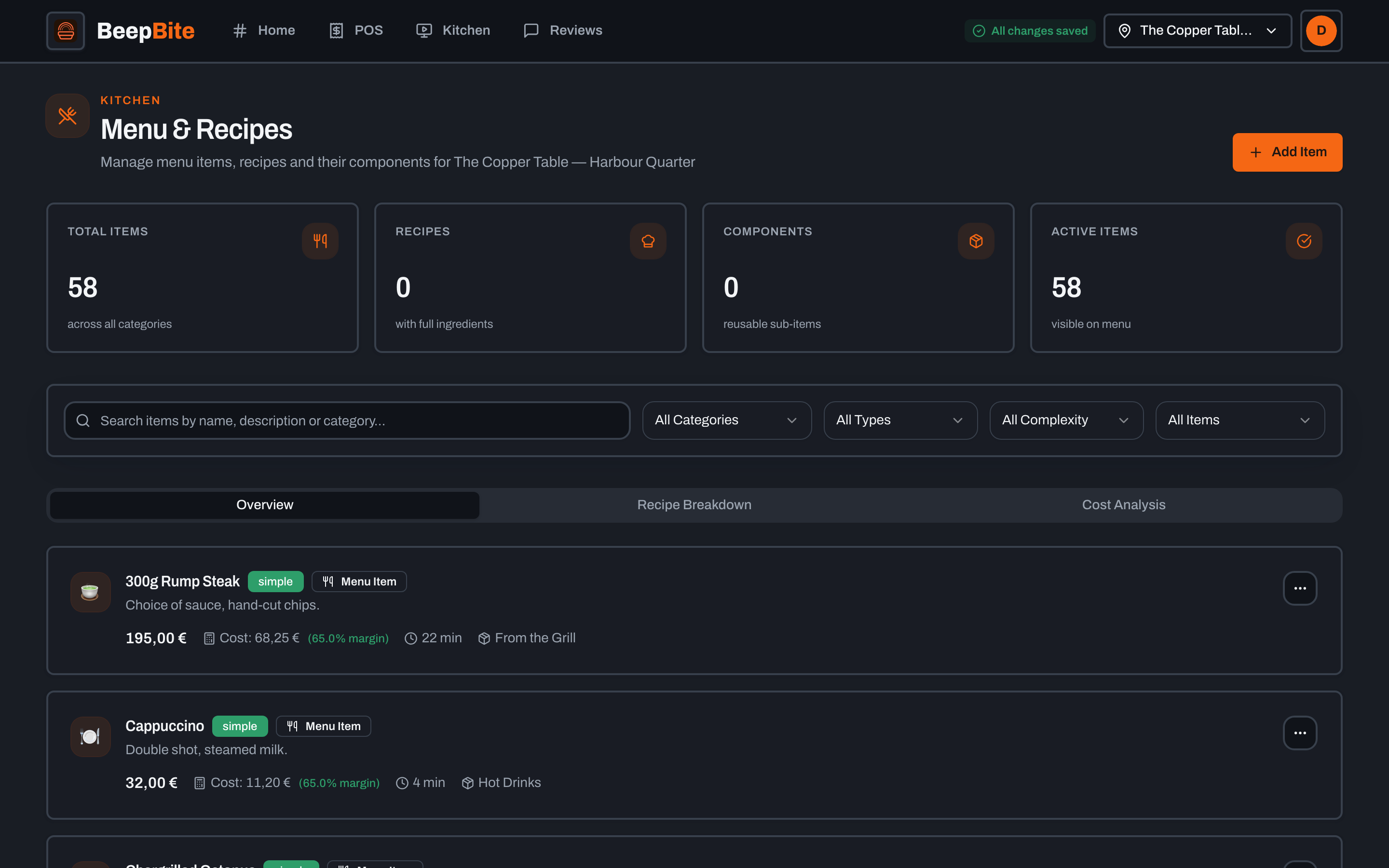Click the box icon beside Hot Drinks
The image size is (1389, 868).
click(468, 783)
